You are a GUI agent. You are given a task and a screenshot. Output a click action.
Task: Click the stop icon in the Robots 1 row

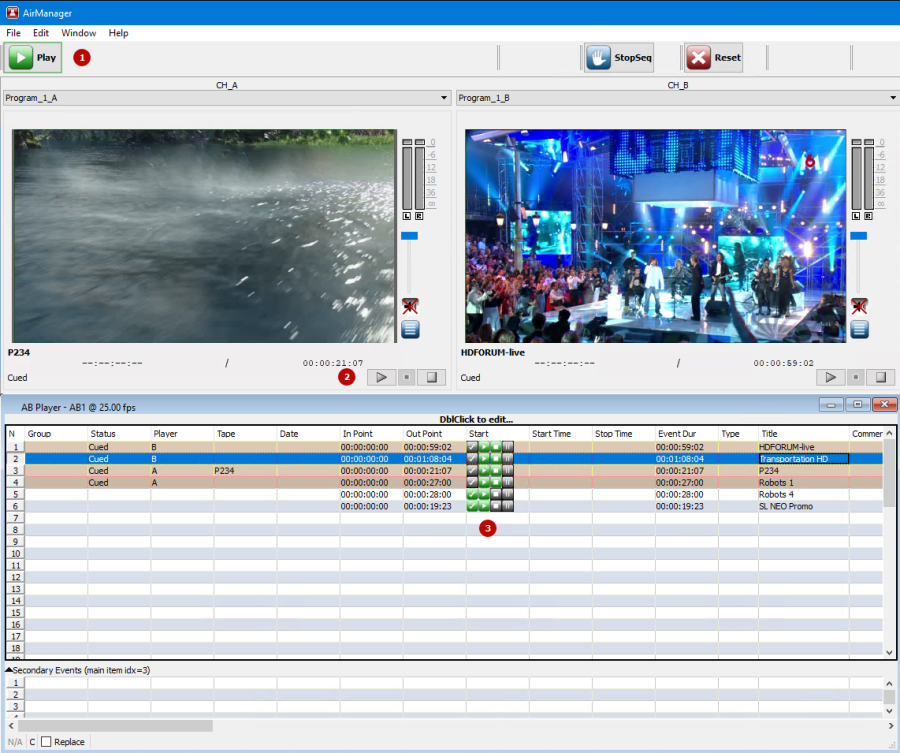pyautogui.click(x=496, y=483)
